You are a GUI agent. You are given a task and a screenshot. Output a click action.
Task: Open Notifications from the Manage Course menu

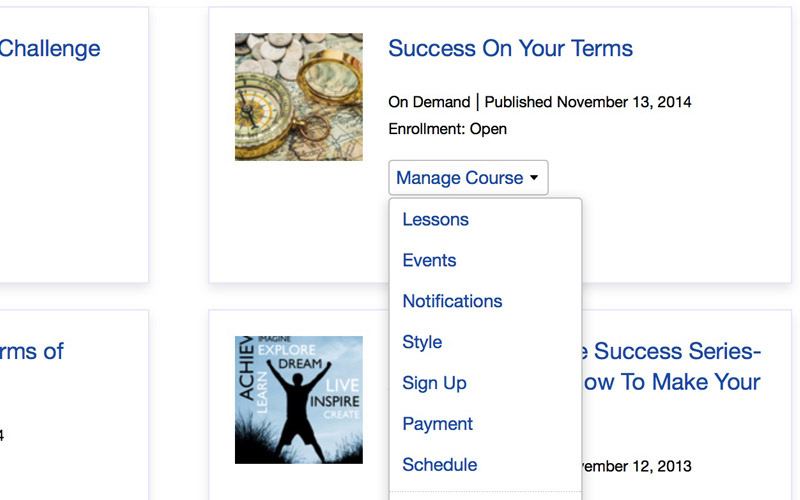tap(452, 302)
